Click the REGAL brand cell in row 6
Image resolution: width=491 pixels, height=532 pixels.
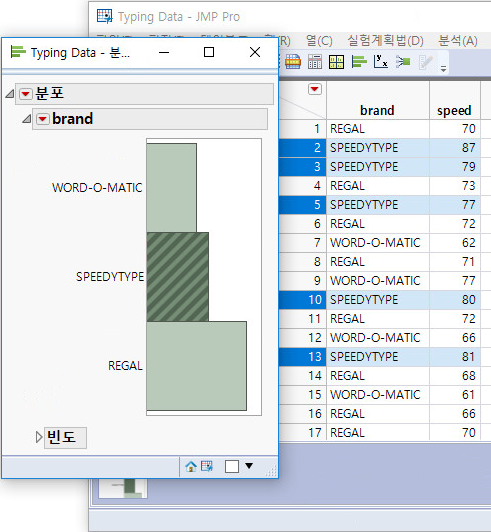pyautogui.click(x=378, y=224)
